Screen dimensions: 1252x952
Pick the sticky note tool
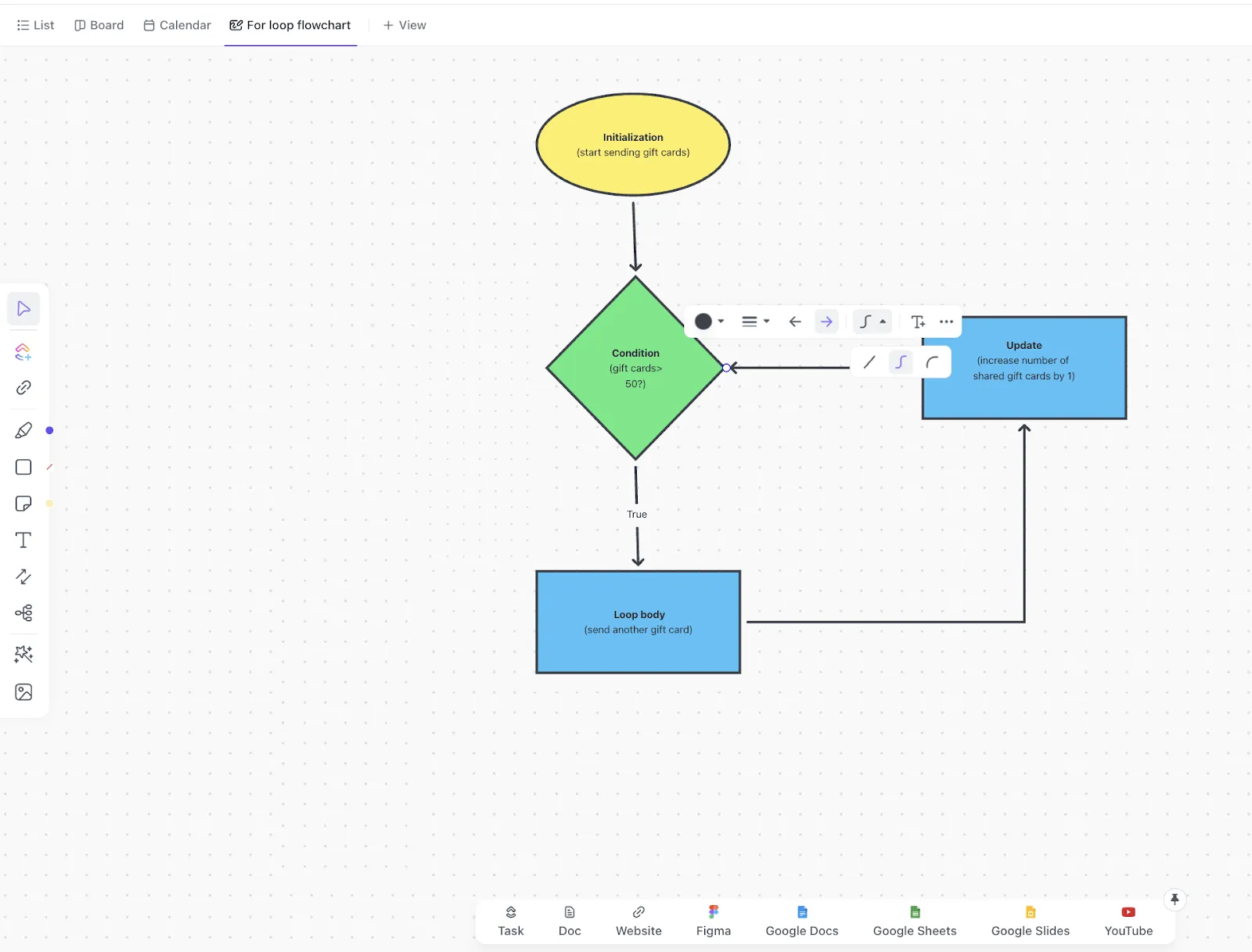pyautogui.click(x=23, y=504)
